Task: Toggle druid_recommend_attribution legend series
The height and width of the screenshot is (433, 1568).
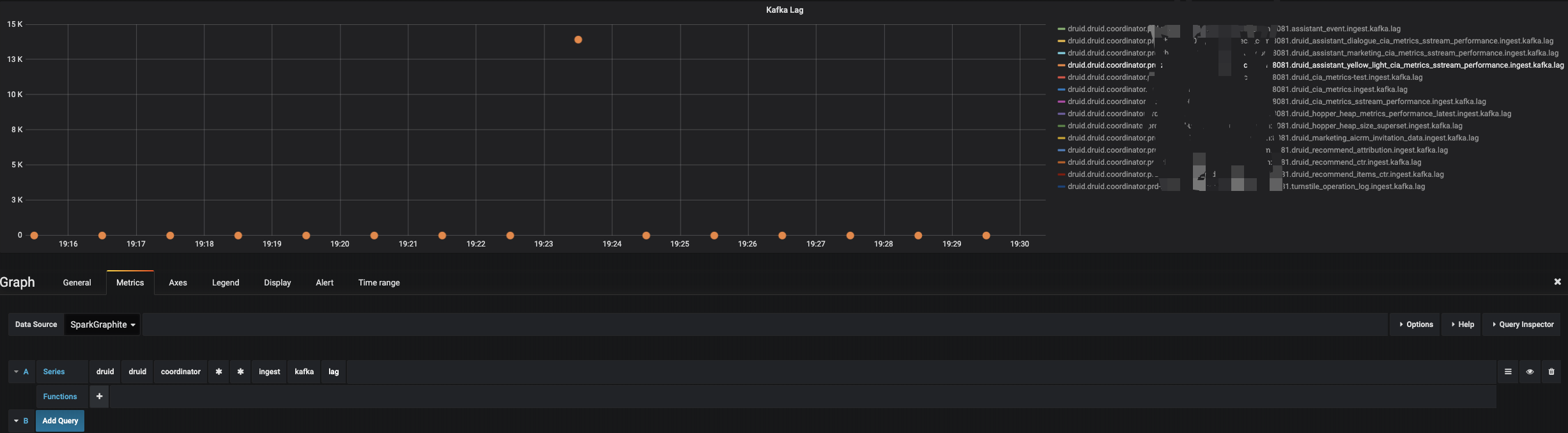Action: click(x=1257, y=150)
